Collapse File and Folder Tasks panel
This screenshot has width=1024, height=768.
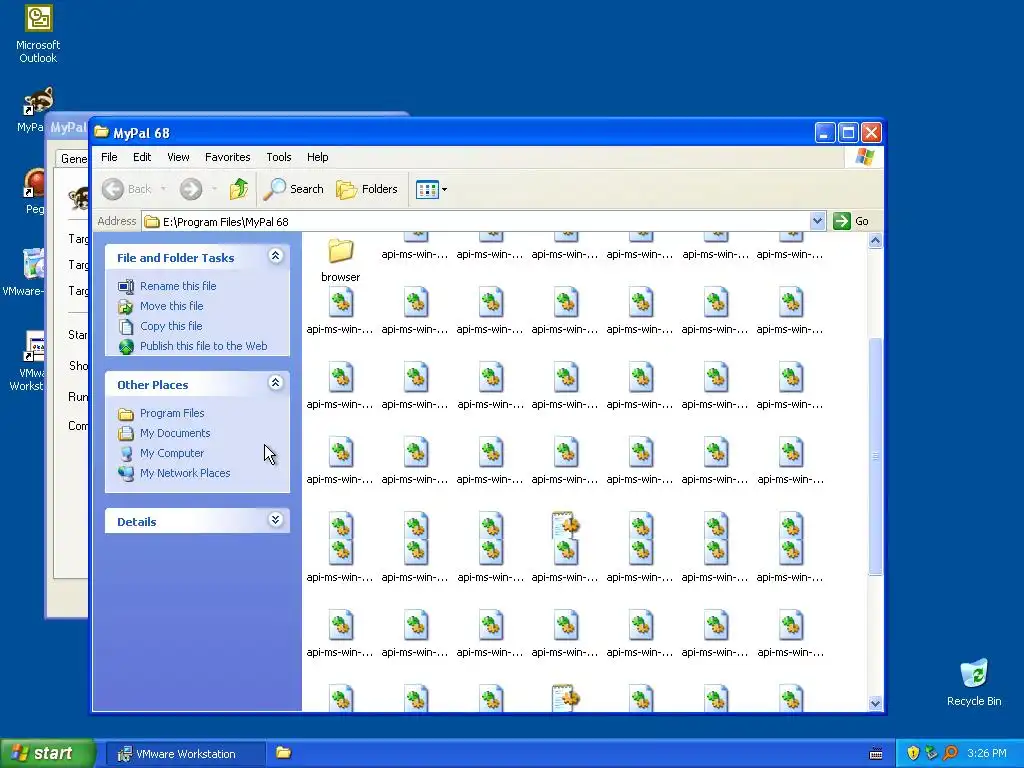[x=276, y=256]
